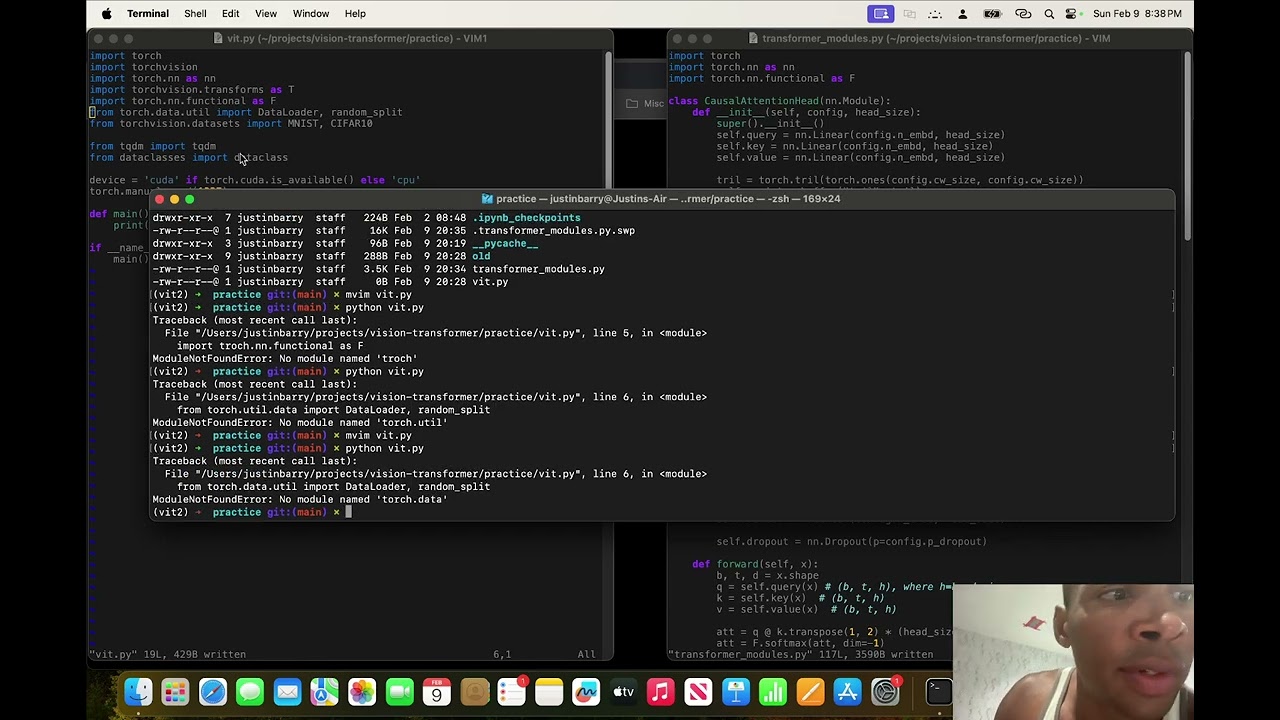Open the Messages dock icon
The height and width of the screenshot is (720, 1280).
pos(250,691)
